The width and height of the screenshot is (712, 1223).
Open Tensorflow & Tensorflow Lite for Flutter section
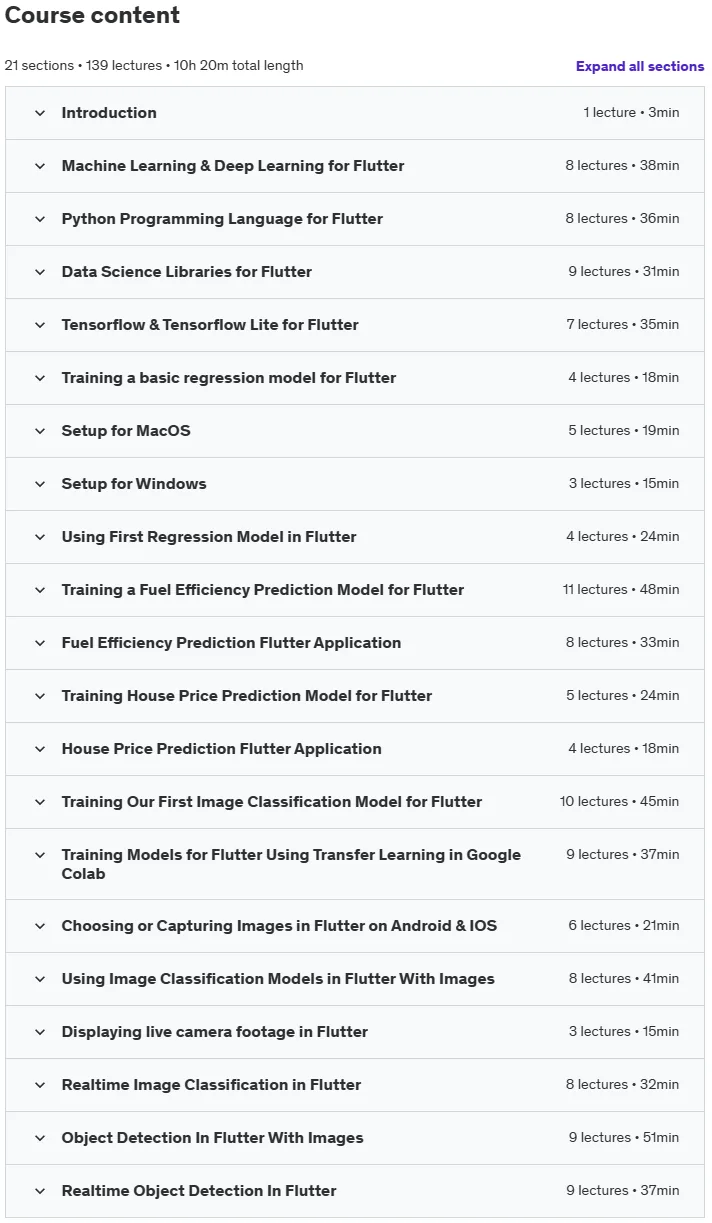coord(355,325)
